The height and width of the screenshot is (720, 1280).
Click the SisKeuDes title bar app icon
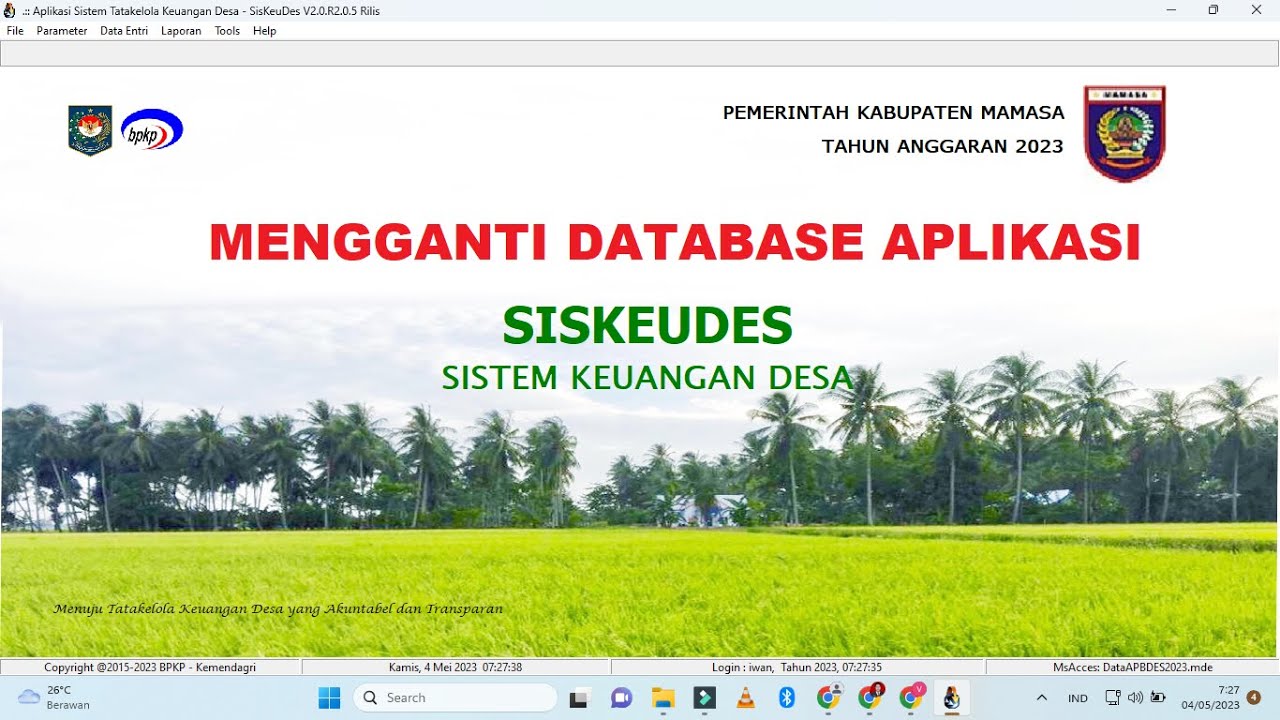click(x=10, y=10)
